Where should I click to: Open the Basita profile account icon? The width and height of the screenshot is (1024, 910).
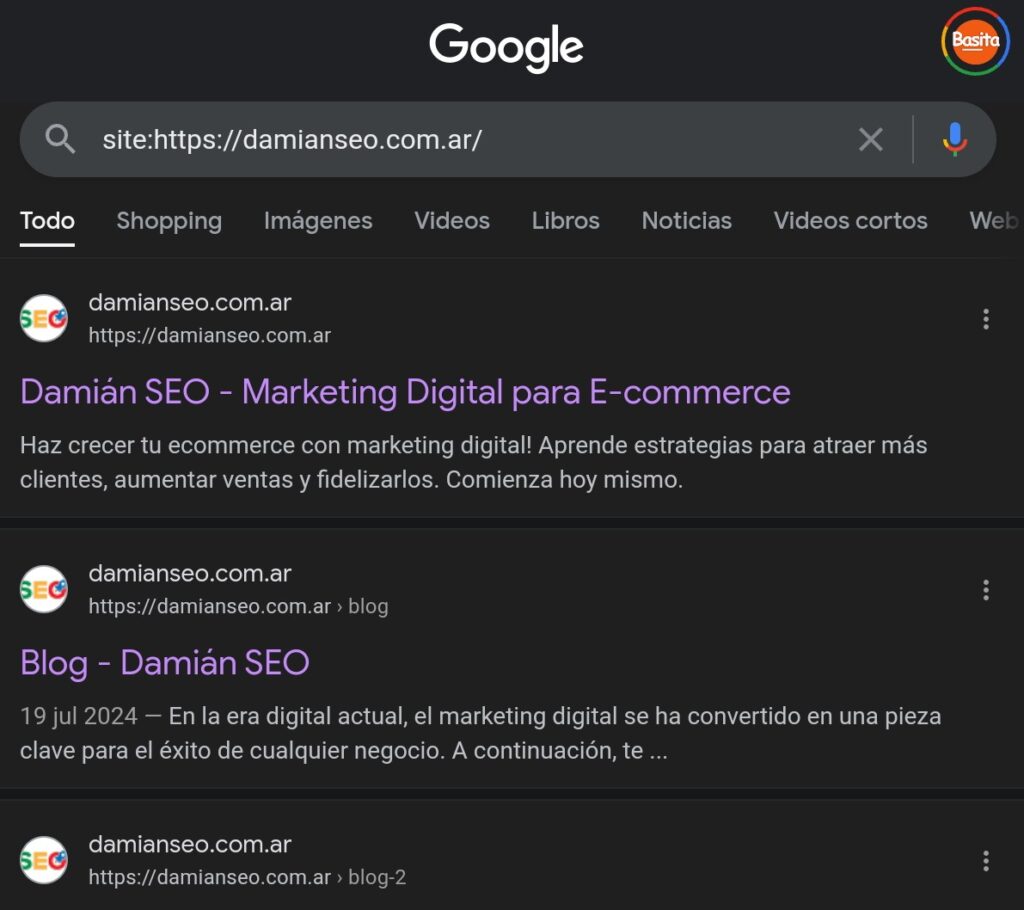click(x=973, y=42)
